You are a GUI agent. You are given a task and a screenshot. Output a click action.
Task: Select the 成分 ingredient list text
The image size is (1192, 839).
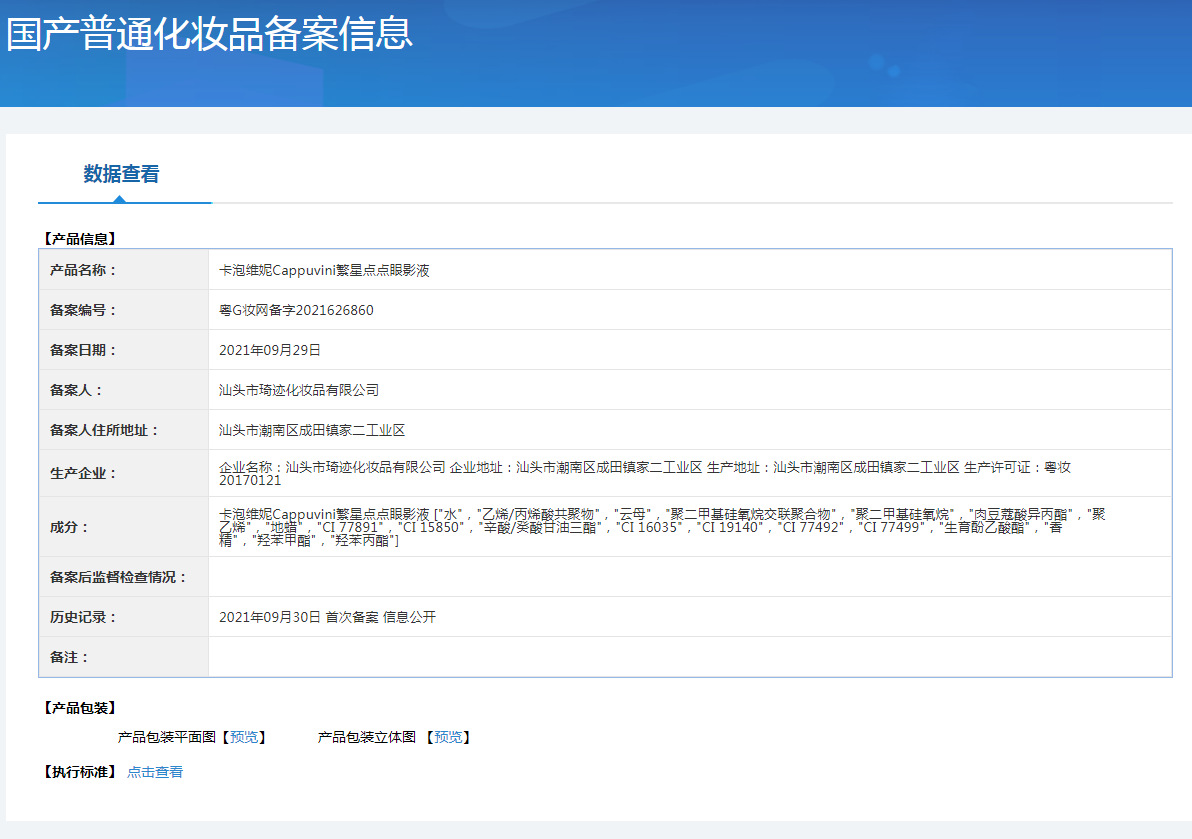coord(662,527)
